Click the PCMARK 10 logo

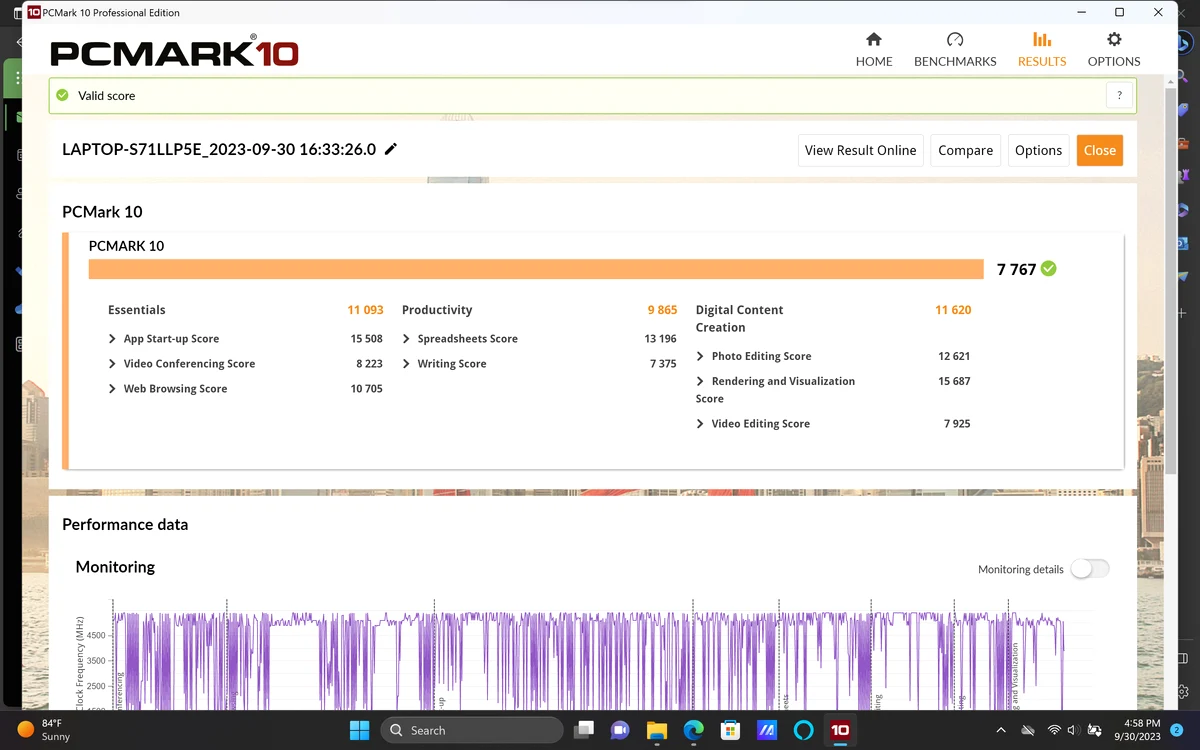[x=174, y=51]
